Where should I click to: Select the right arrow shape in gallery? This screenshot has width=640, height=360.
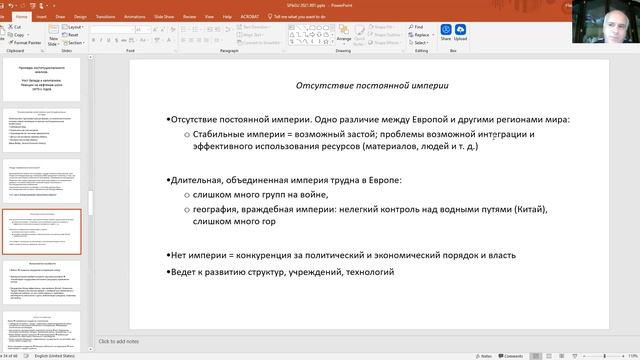pyautogui.click(x=312, y=35)
